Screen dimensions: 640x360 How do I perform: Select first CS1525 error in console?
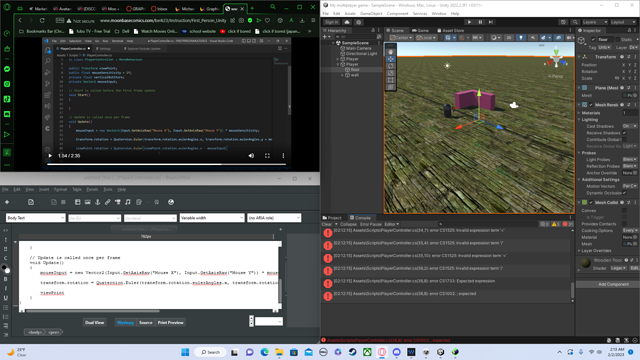pos(447,232)
